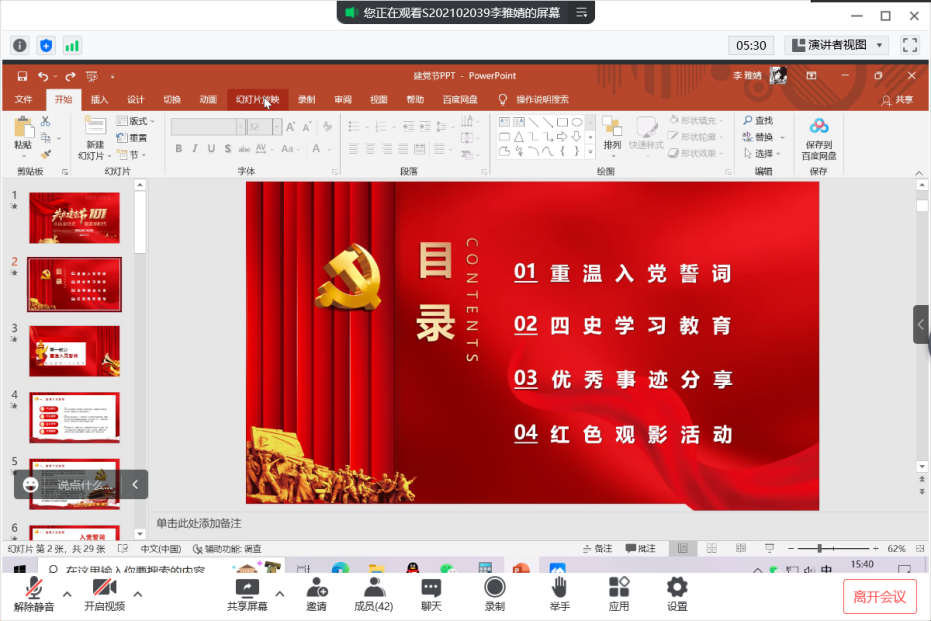
Task: Click the blue security shield icon
Action: click(46, 46)
